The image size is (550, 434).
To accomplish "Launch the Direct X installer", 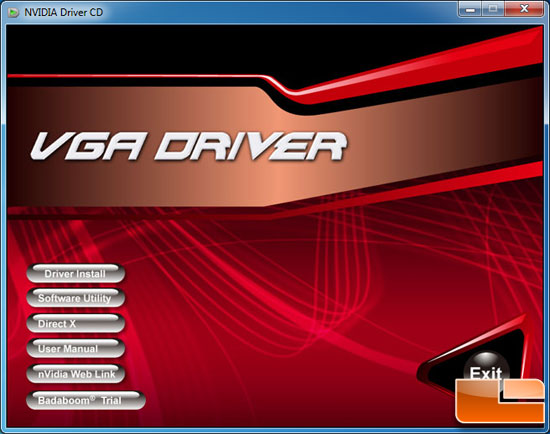I will pos(75,323).
